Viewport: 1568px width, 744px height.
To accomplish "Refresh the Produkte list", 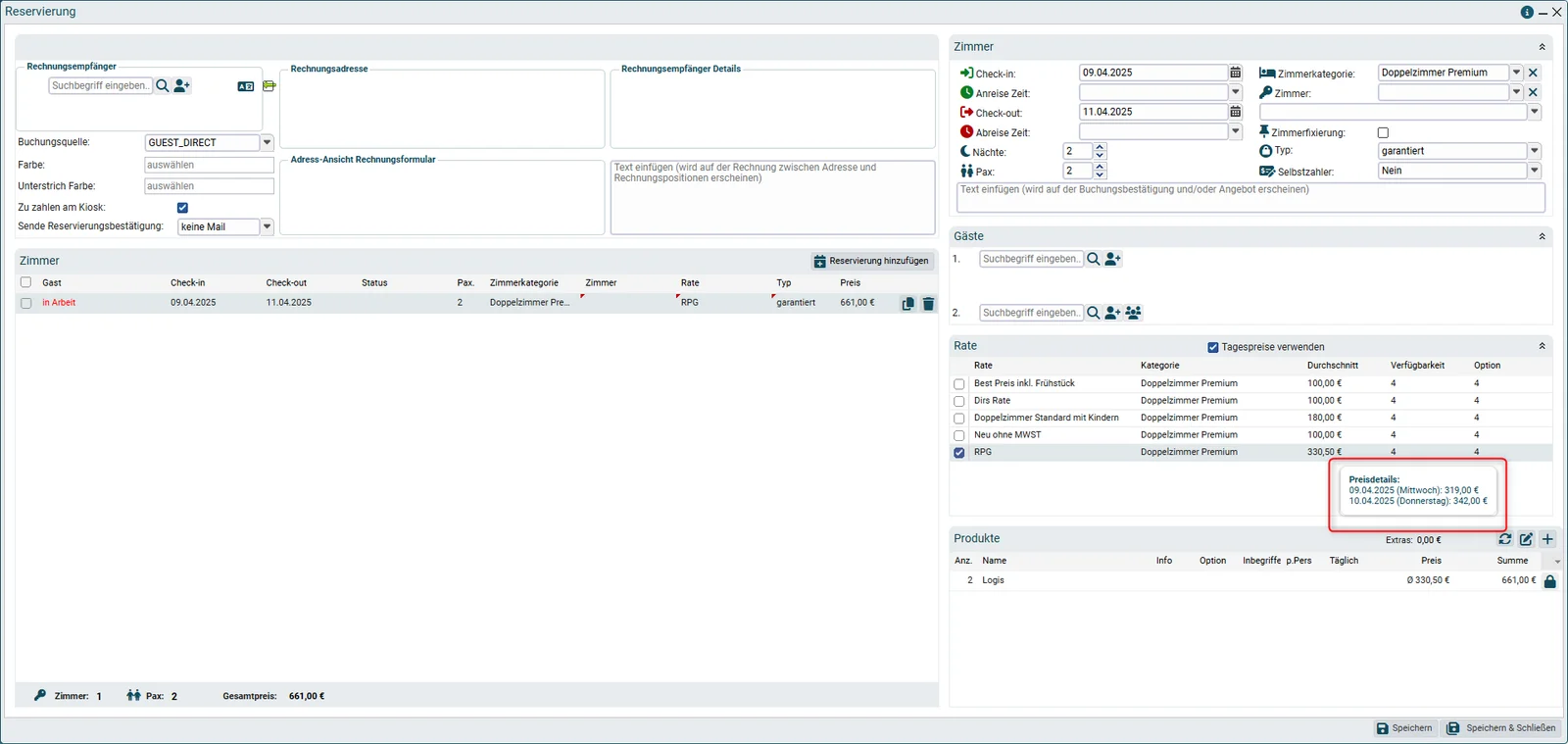I will (1504, 539).
